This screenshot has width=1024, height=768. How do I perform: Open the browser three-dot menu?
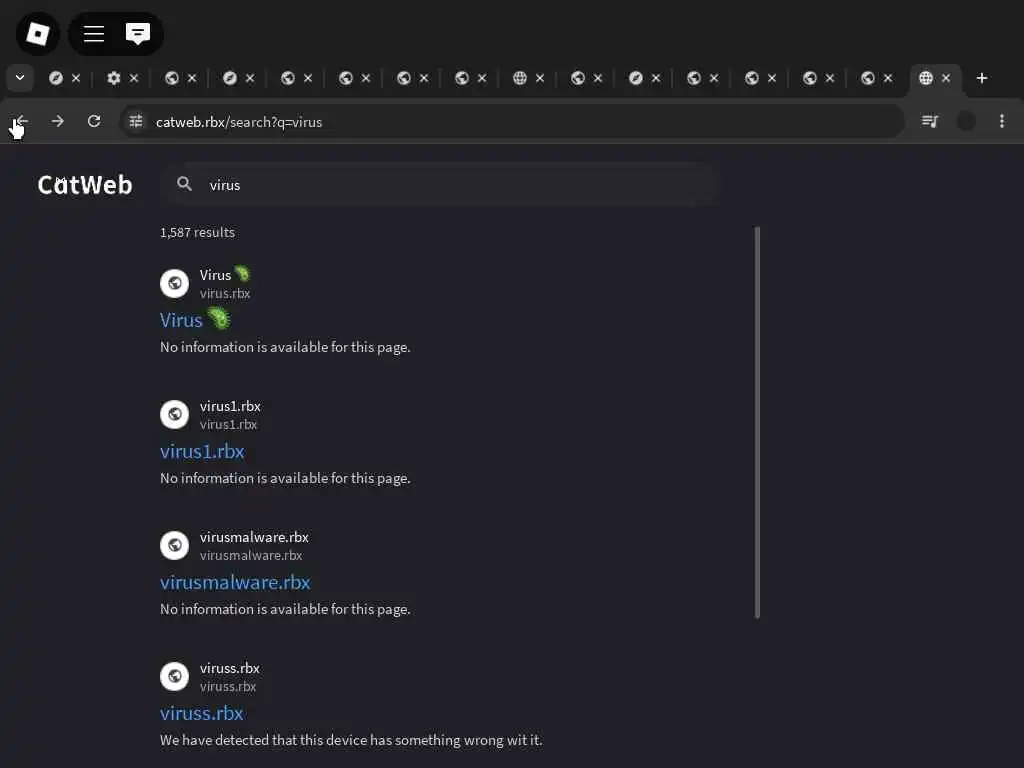(x=1002, y=121)
